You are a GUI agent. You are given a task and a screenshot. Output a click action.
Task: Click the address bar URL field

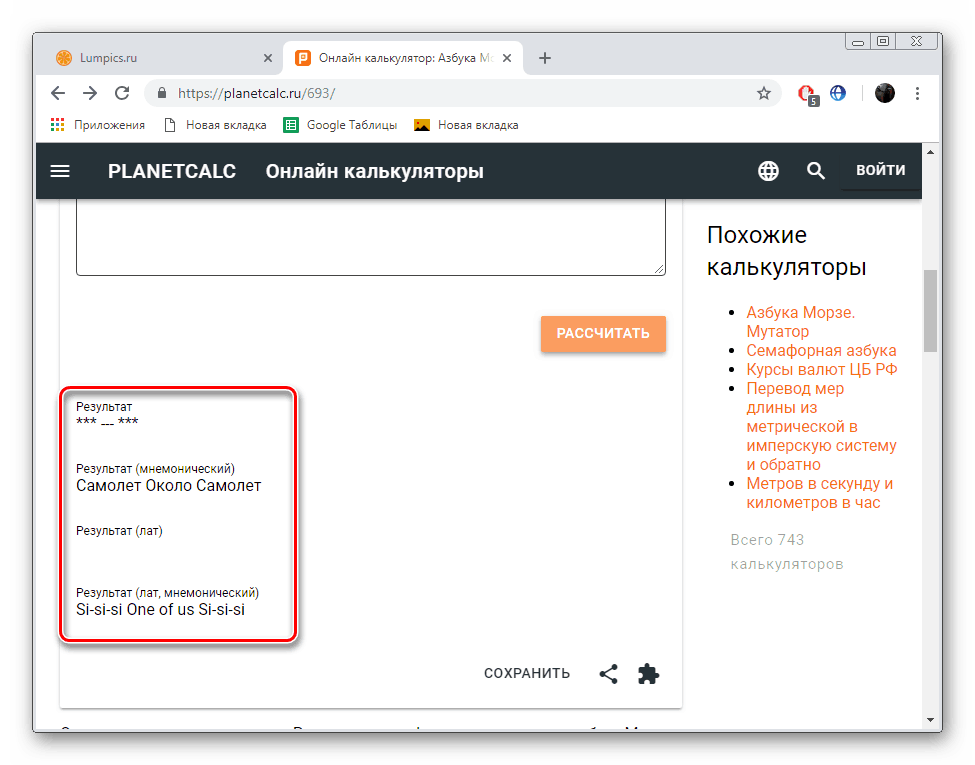450,93
